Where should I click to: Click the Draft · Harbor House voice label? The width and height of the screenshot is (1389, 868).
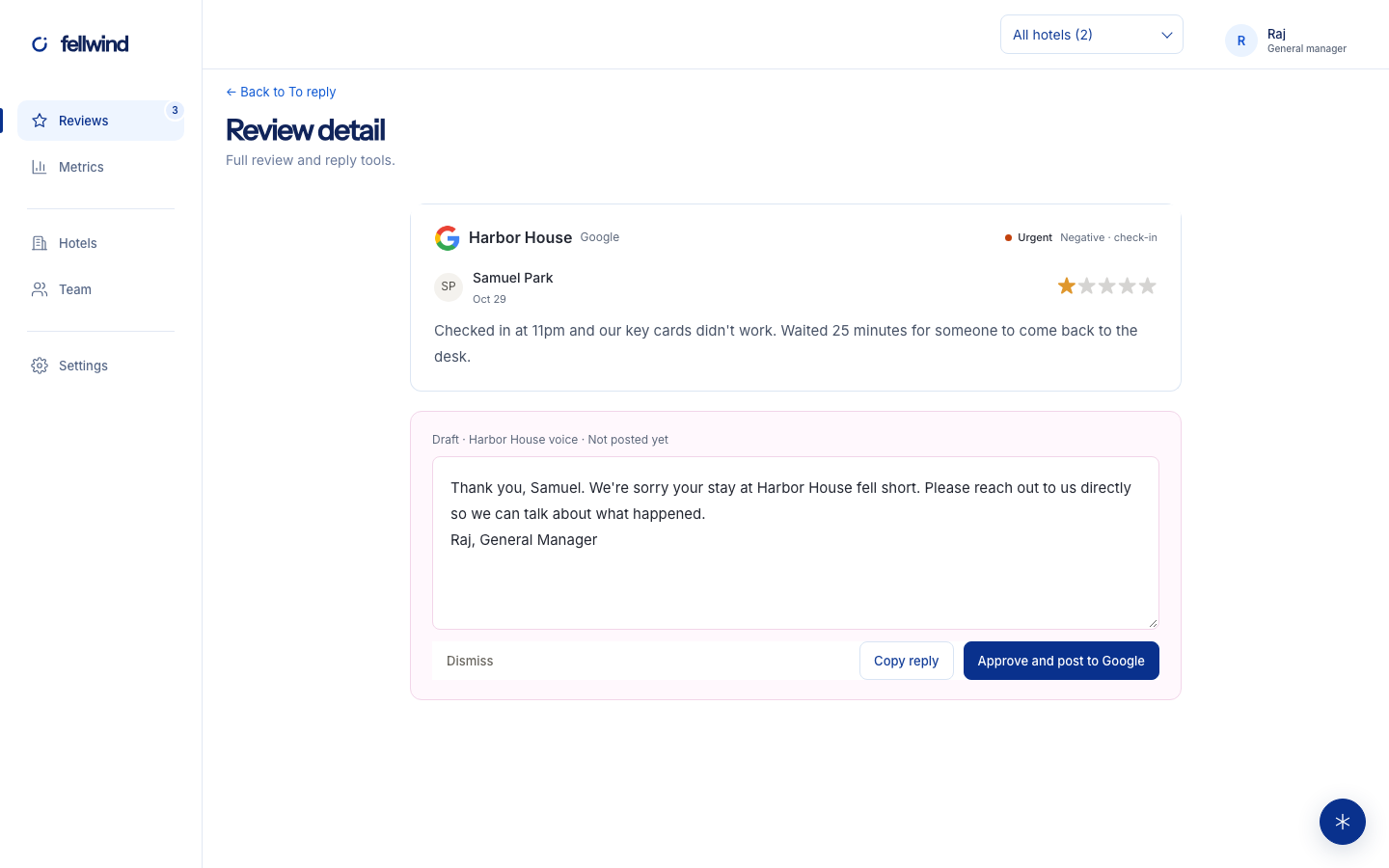click(x=550, y=440)
